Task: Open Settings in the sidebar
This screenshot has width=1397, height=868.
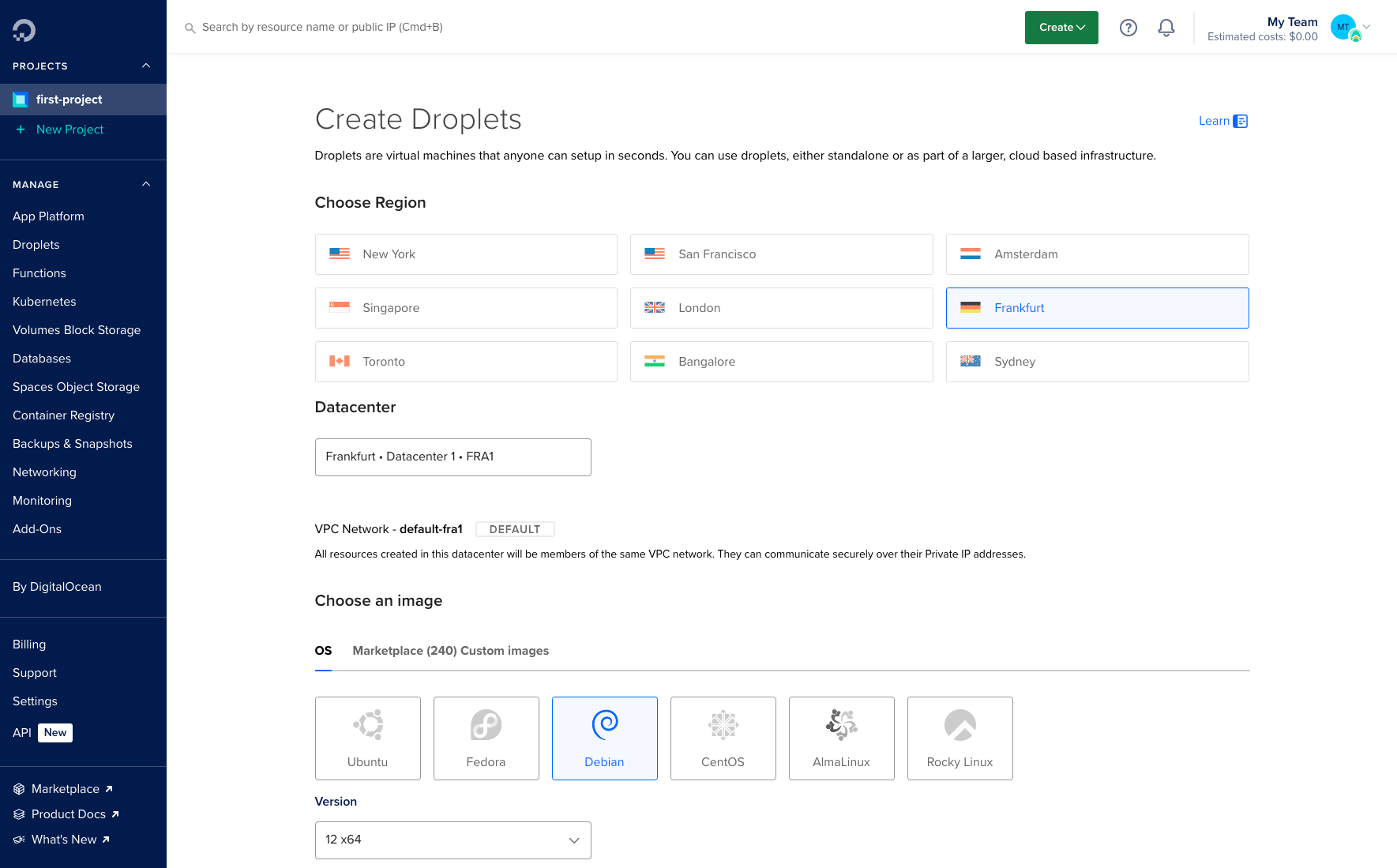Action: (x=35, y=701)
